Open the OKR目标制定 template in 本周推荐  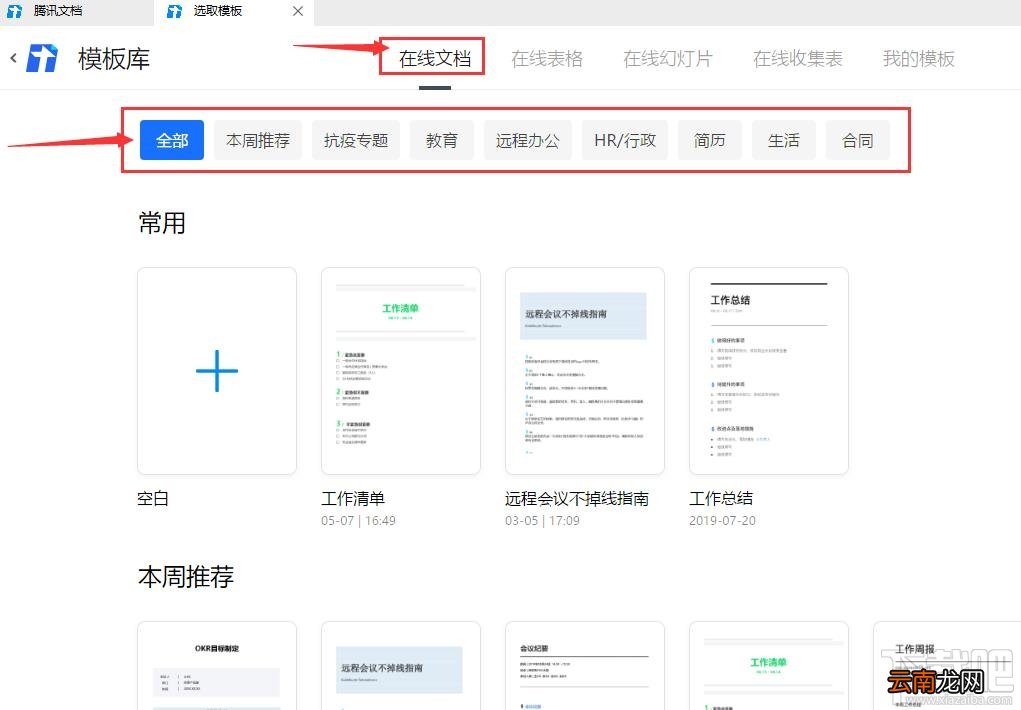(217, 666)
